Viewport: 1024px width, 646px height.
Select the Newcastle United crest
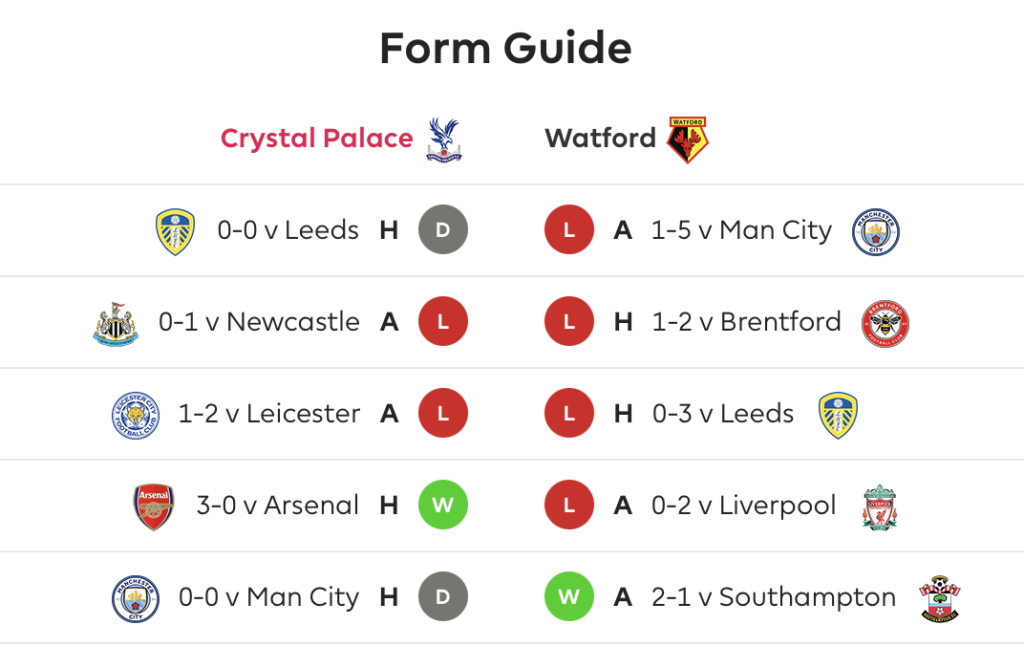pyautogui.click(x=116, y=323)
